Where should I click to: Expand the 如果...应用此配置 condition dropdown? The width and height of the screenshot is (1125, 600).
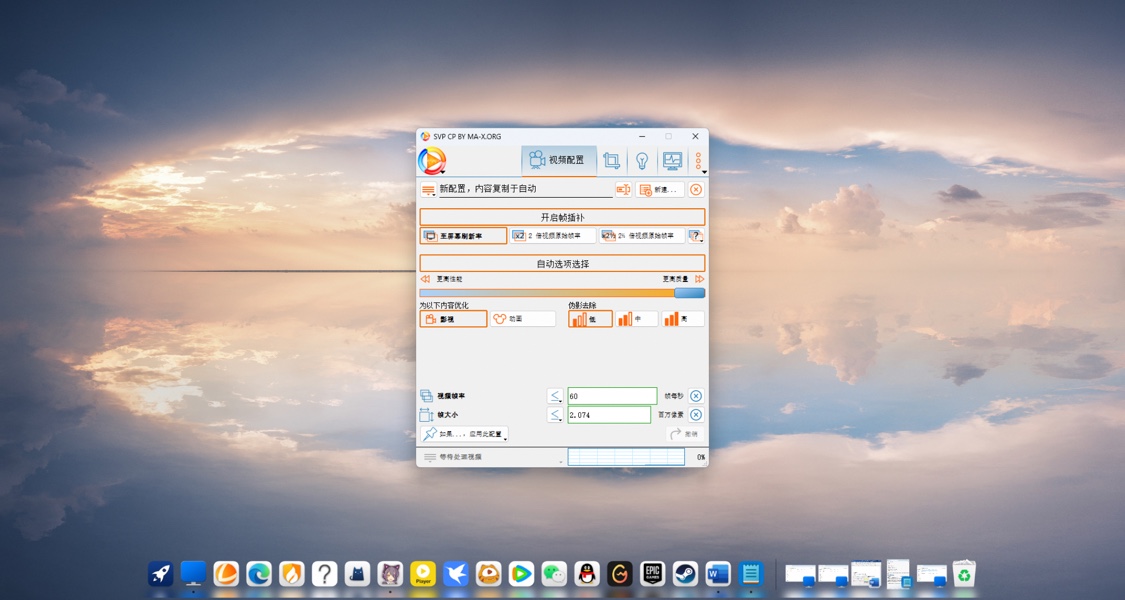coord(464,435)
